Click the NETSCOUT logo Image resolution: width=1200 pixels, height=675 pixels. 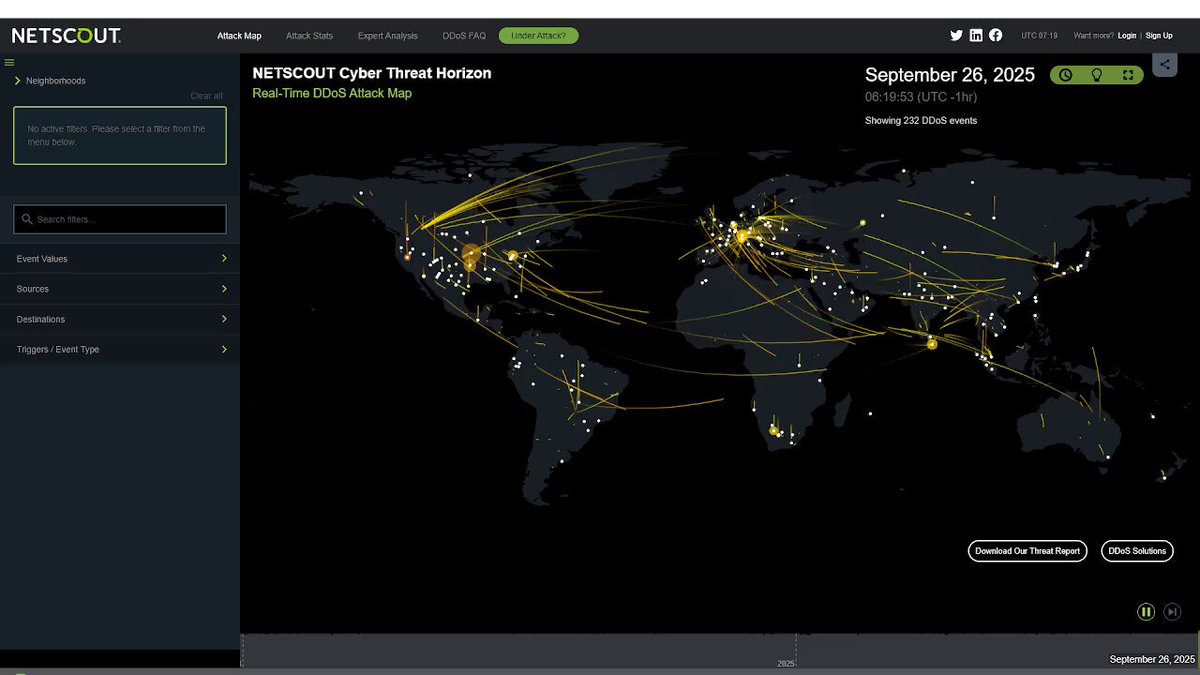(x=66, y=36)
